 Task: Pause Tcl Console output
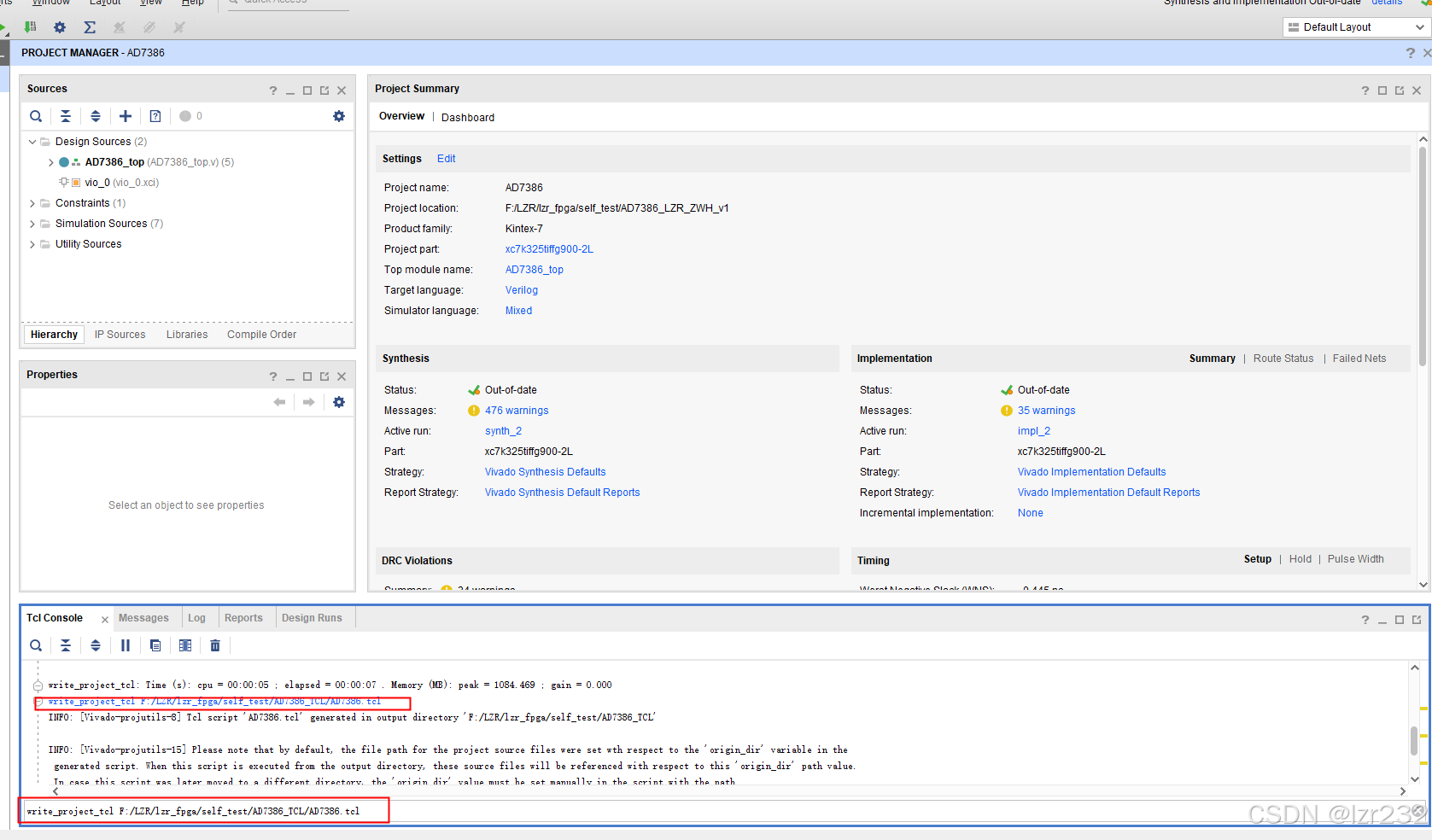126,645
